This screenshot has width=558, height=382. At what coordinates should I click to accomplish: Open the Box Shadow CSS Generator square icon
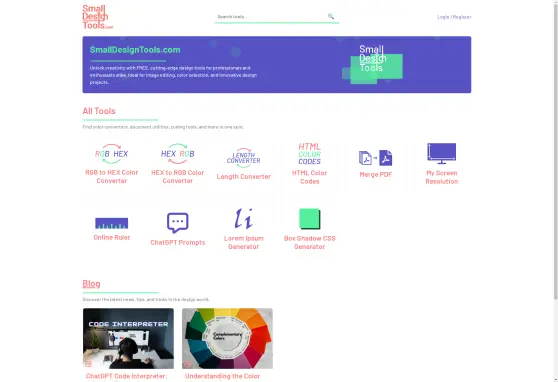pos(310,219)
